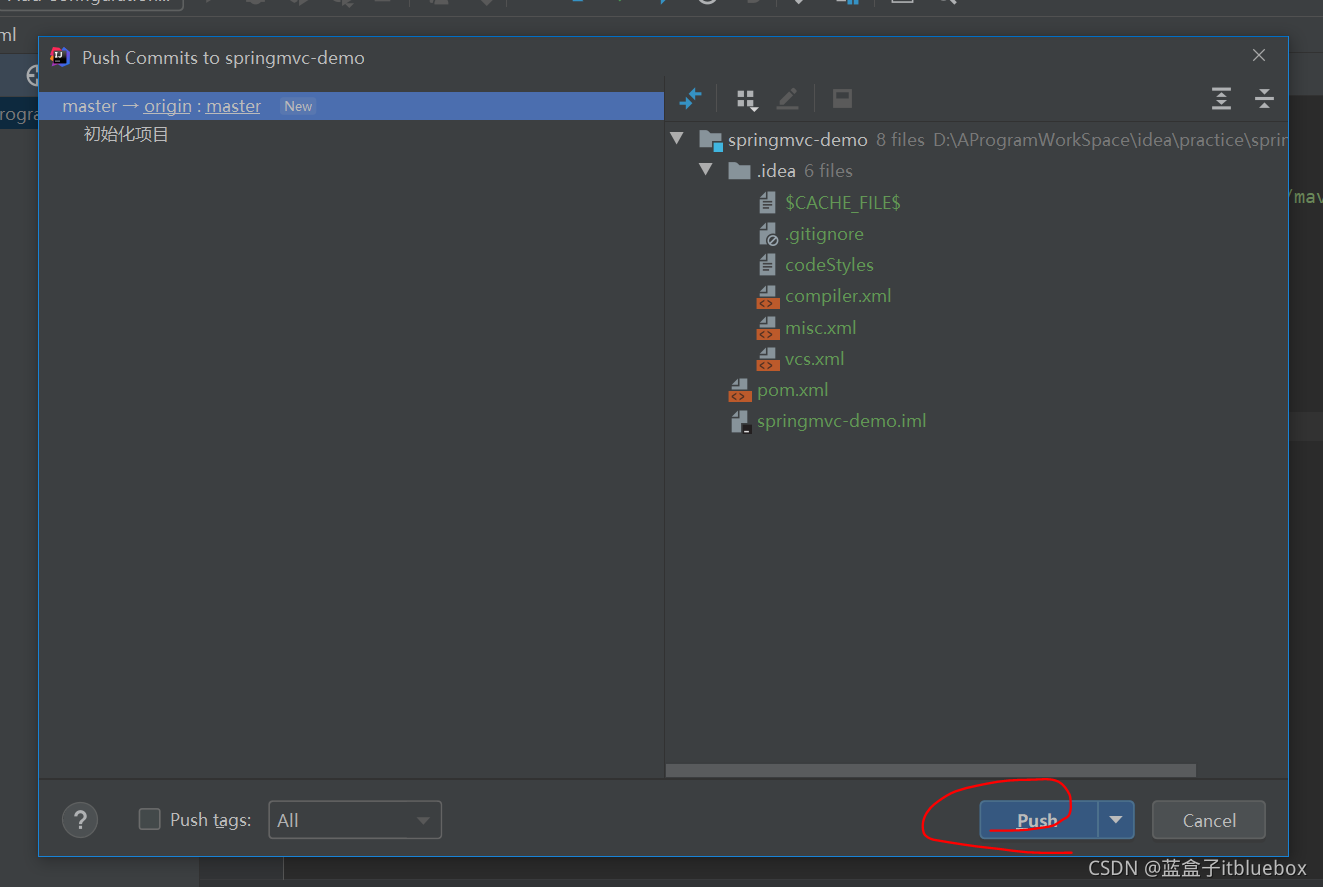
Task: Close the Push Commits dialog
Action: pos(1259,56)
